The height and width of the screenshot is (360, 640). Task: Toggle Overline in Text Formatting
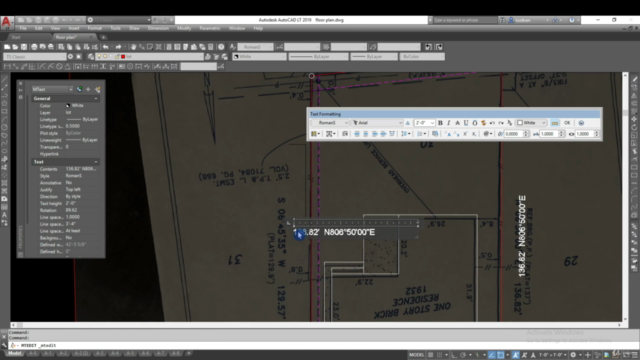click(x=474, y=123)
